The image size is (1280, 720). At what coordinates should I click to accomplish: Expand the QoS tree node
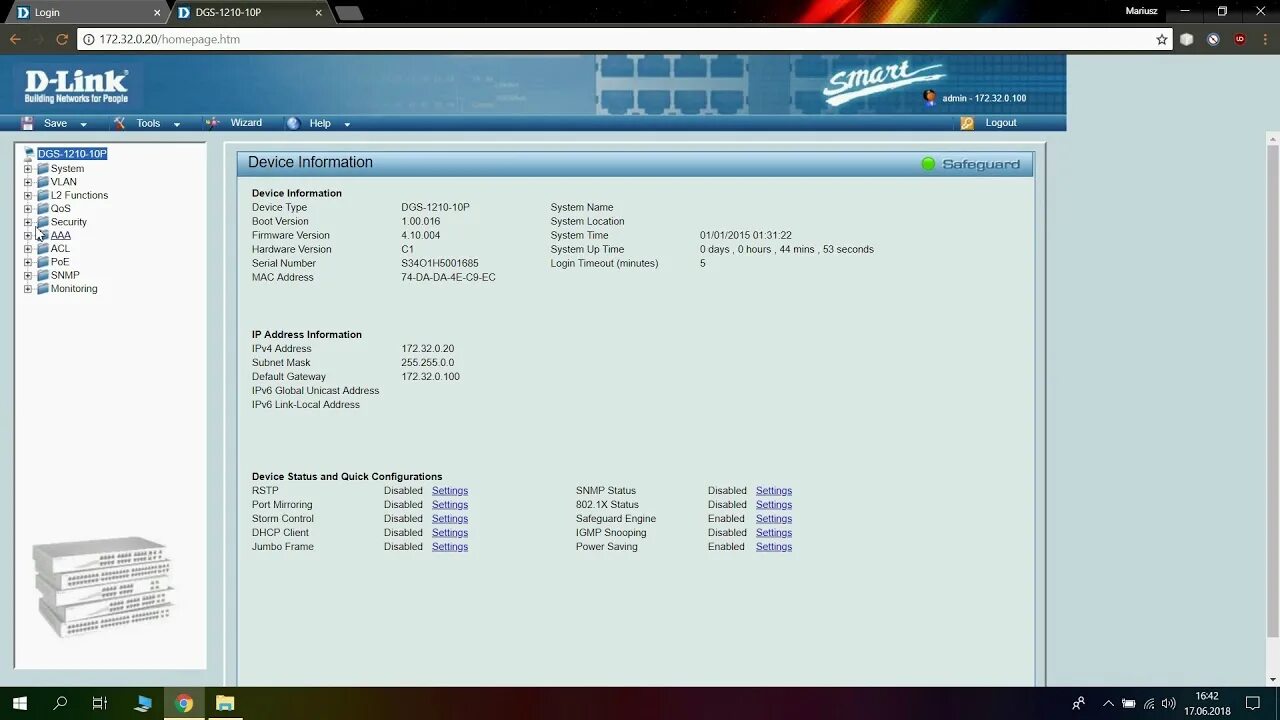(x=28, y=209)
